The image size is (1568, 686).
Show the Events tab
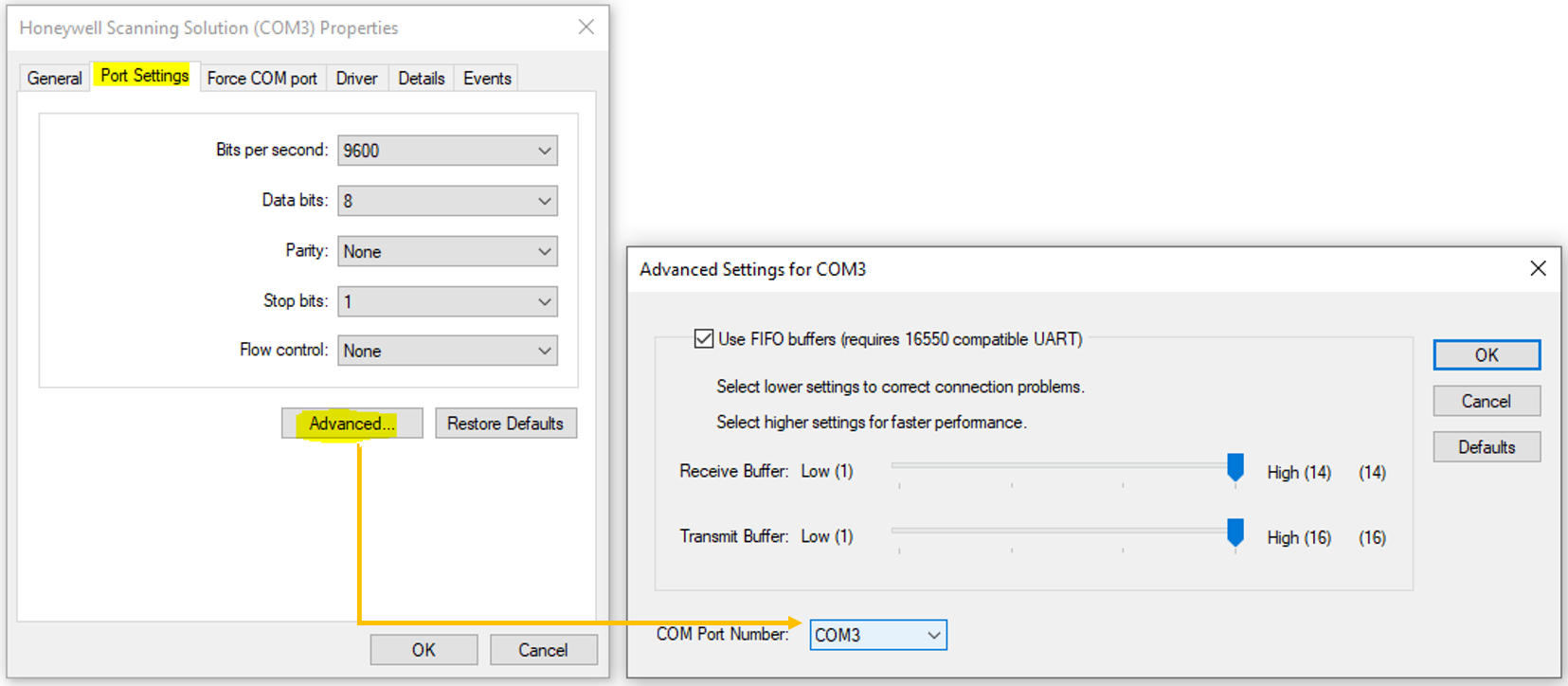coord(487,79)
